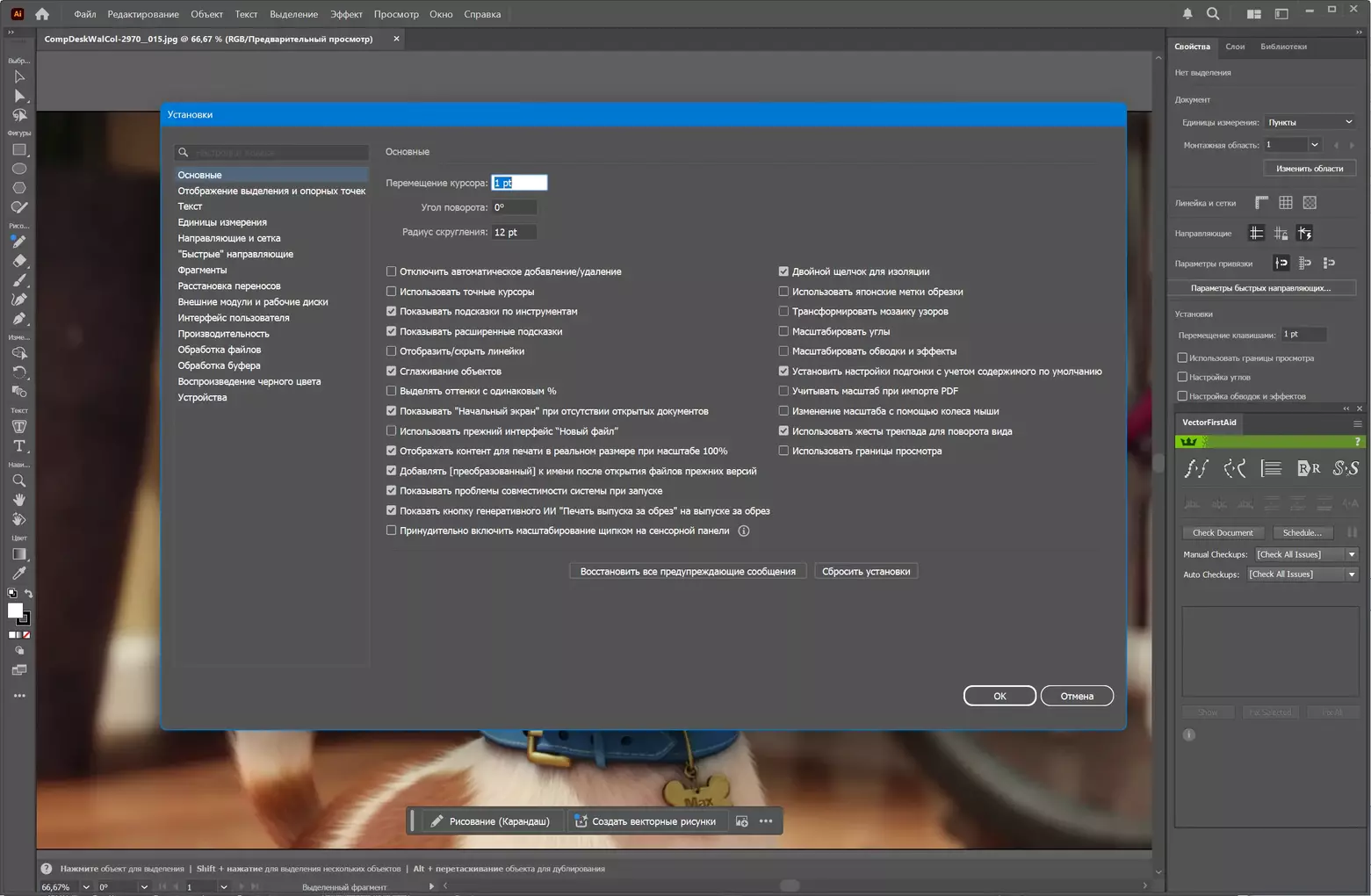
Task: Select the Hand tool
Action: (x=18, y=500)
